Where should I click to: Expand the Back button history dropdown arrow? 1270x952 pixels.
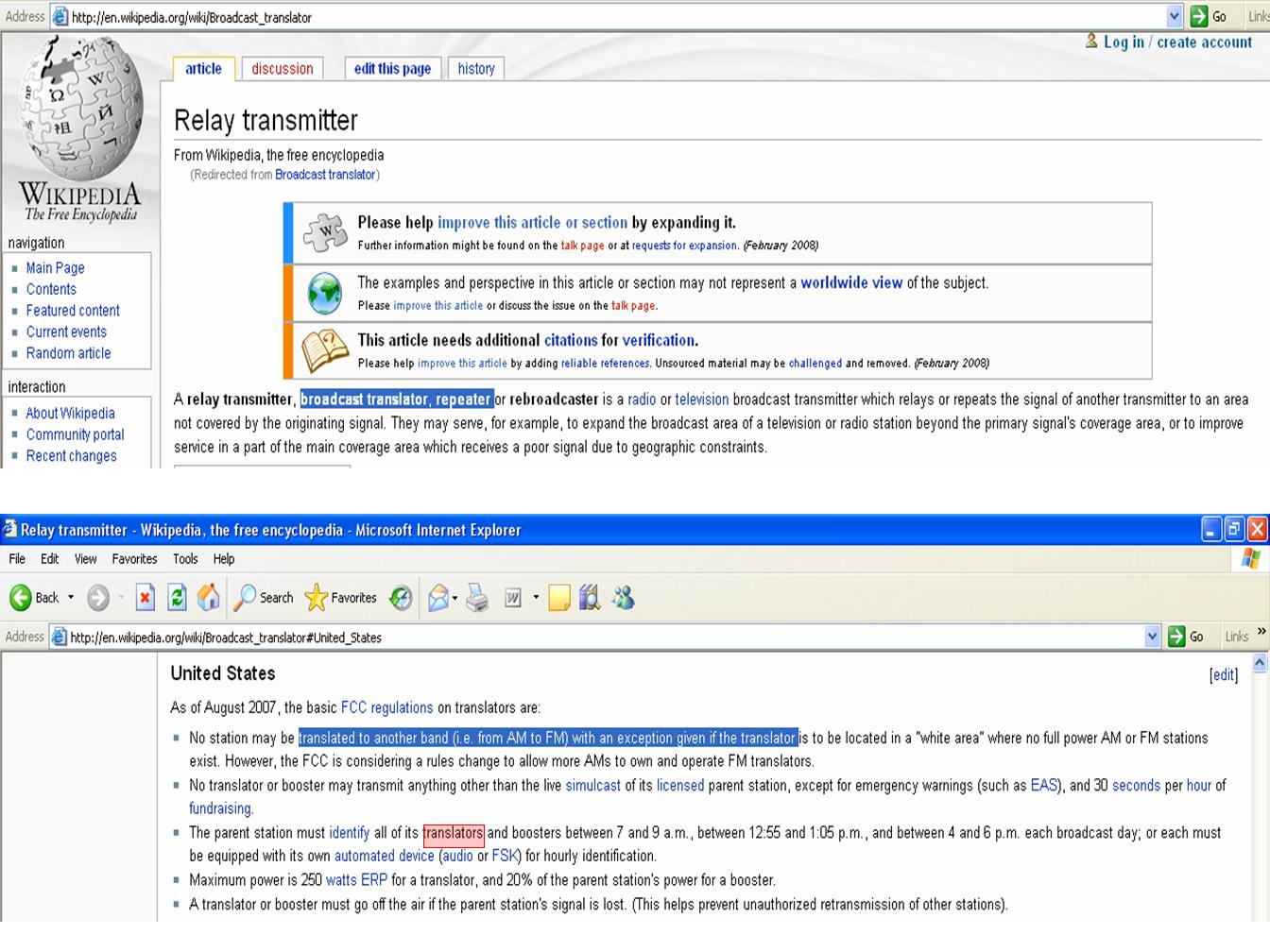(x=71, y=598)
